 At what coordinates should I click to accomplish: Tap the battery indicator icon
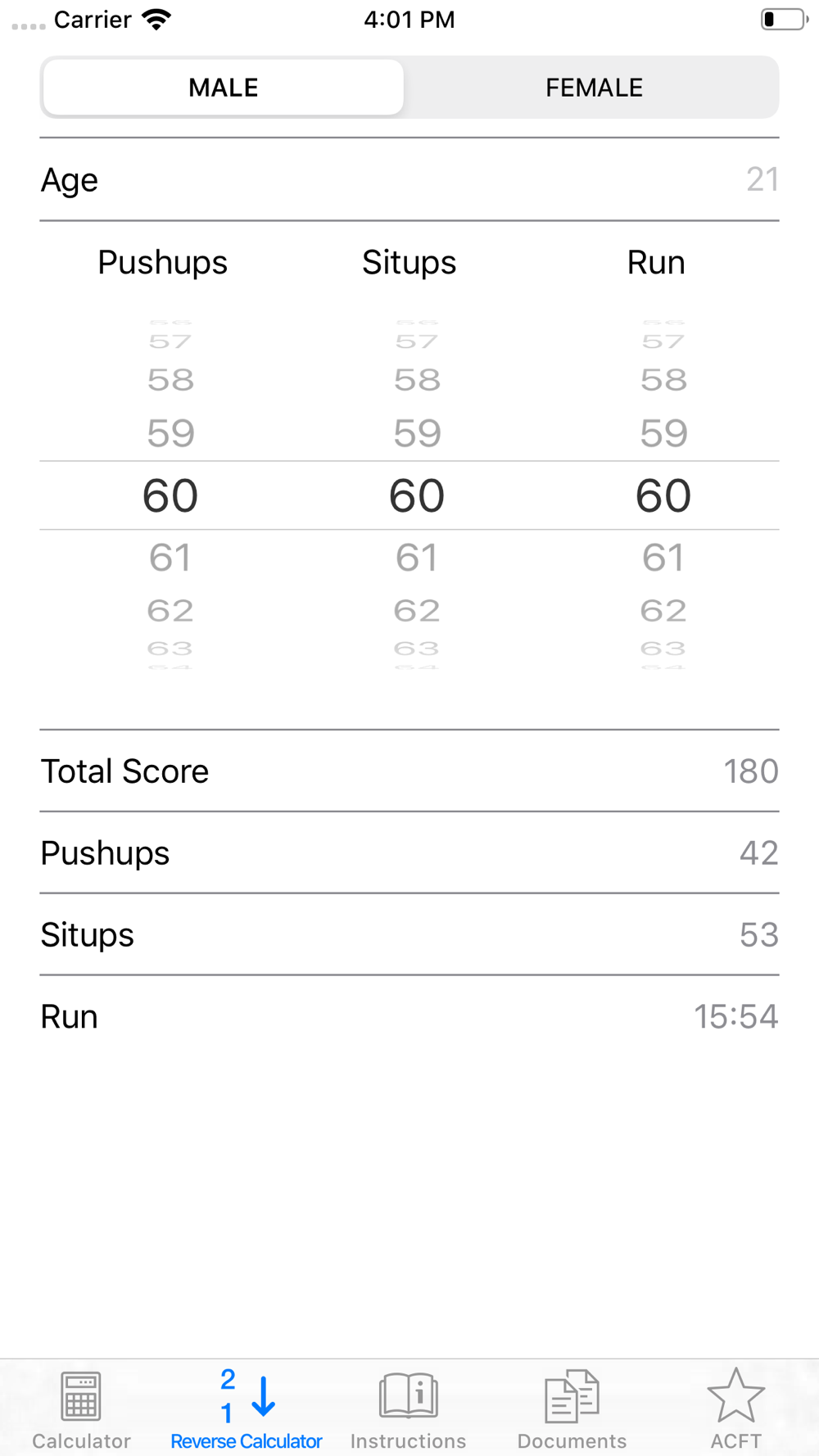tap(784, 20)
